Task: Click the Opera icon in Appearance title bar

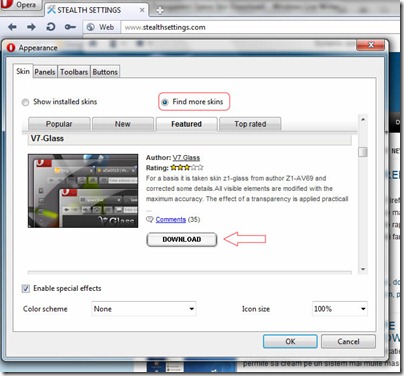Action: 11,48
